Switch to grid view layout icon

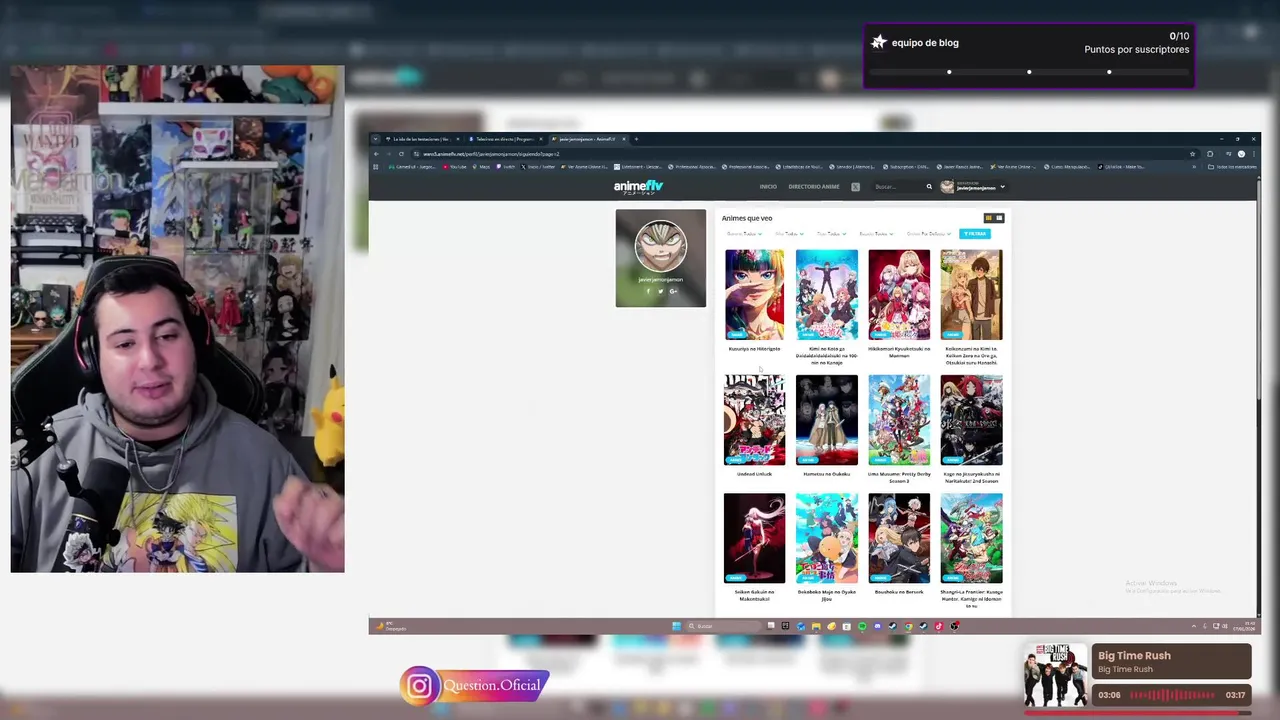tap(989, 218)
